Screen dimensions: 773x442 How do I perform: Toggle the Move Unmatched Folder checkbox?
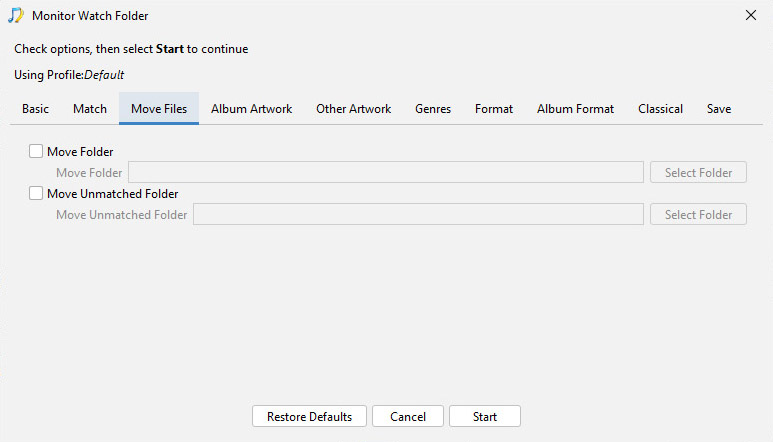tap(35, 193)
